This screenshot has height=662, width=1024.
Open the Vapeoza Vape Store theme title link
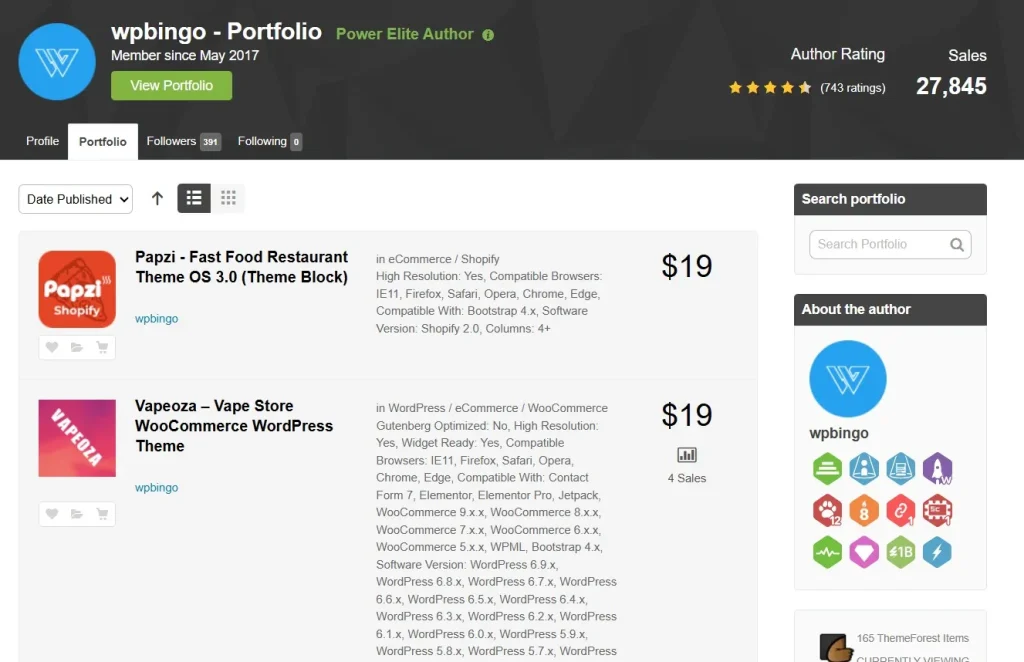(234, 425)
